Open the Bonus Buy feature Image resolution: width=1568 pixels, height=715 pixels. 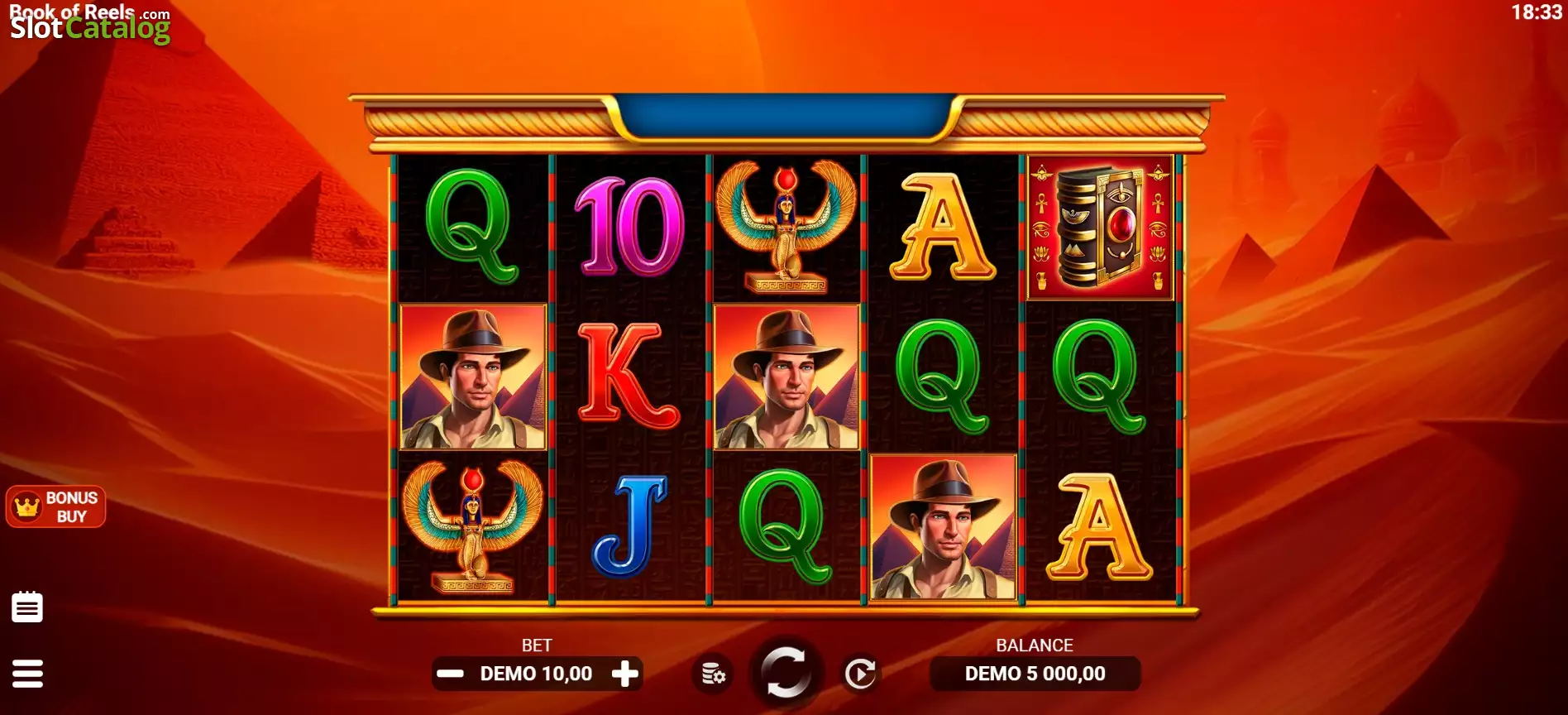click(x=56, y=506)
